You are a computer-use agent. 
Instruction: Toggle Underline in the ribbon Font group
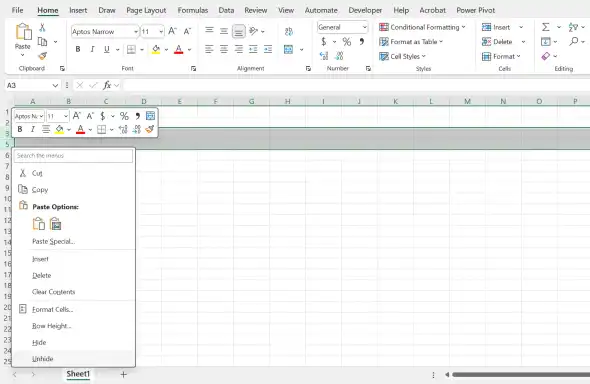[107, 49]
